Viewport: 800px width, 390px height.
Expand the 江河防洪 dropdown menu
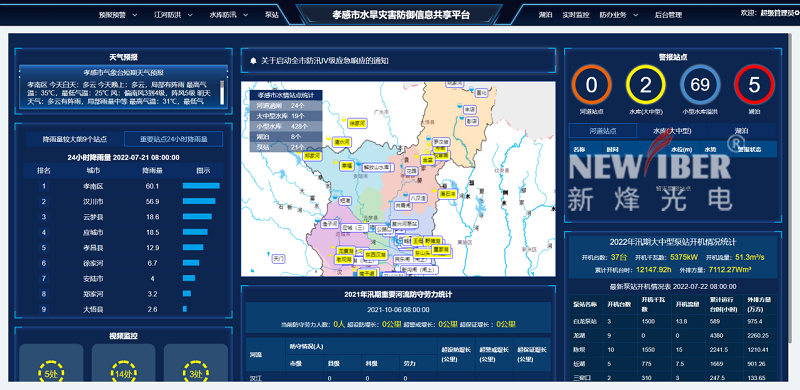pos(173,15)
